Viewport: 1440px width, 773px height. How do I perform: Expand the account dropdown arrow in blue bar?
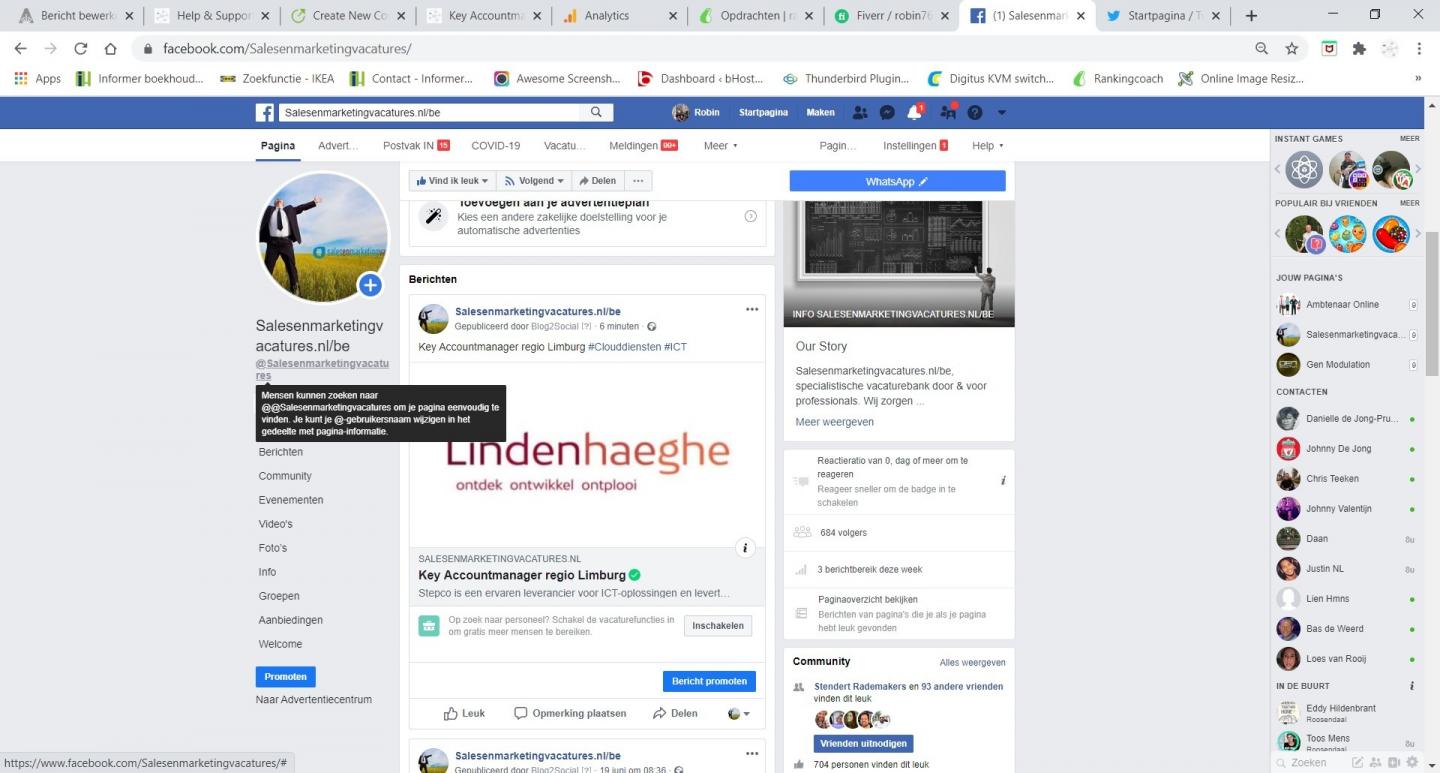[x=1001, y=113]
